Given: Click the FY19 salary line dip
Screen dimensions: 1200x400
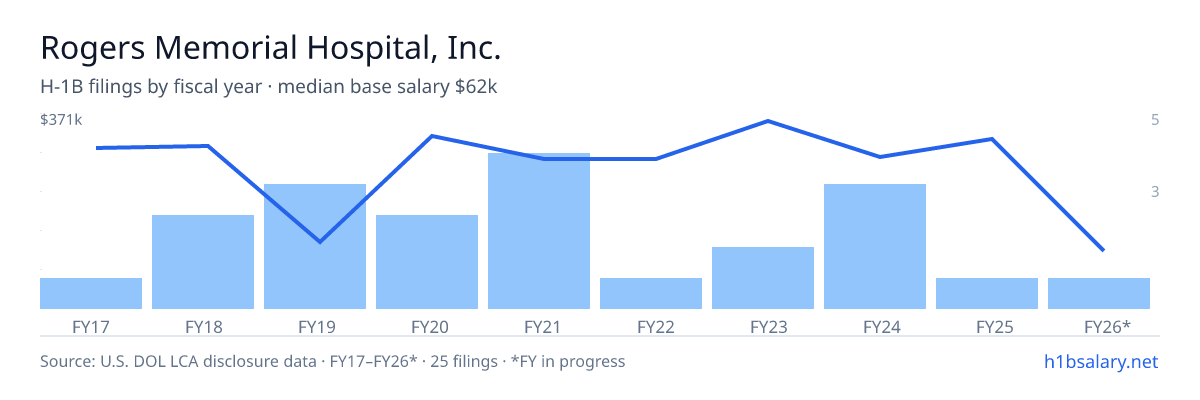Looking at the screenshot, I should [x=319, y=242].
